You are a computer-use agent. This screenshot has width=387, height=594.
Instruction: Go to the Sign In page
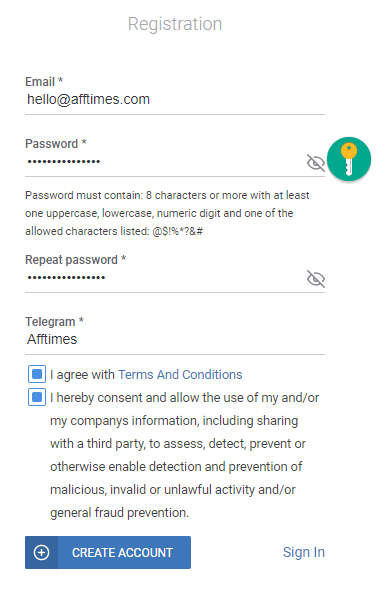304,552
